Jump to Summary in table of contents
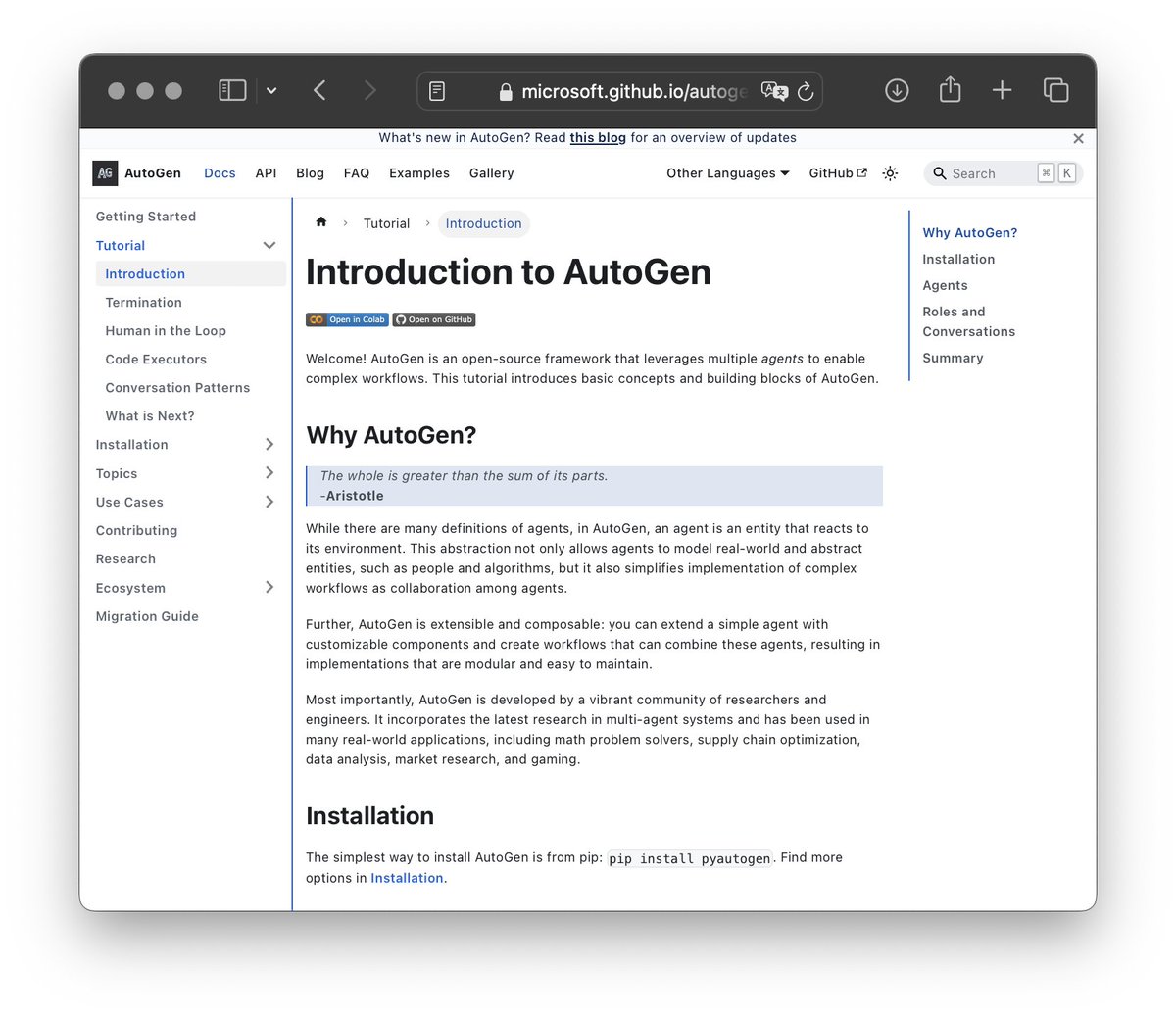The height and width of the screenshot is (1016, 1176). pyautogui.click(x=953, y=359)
